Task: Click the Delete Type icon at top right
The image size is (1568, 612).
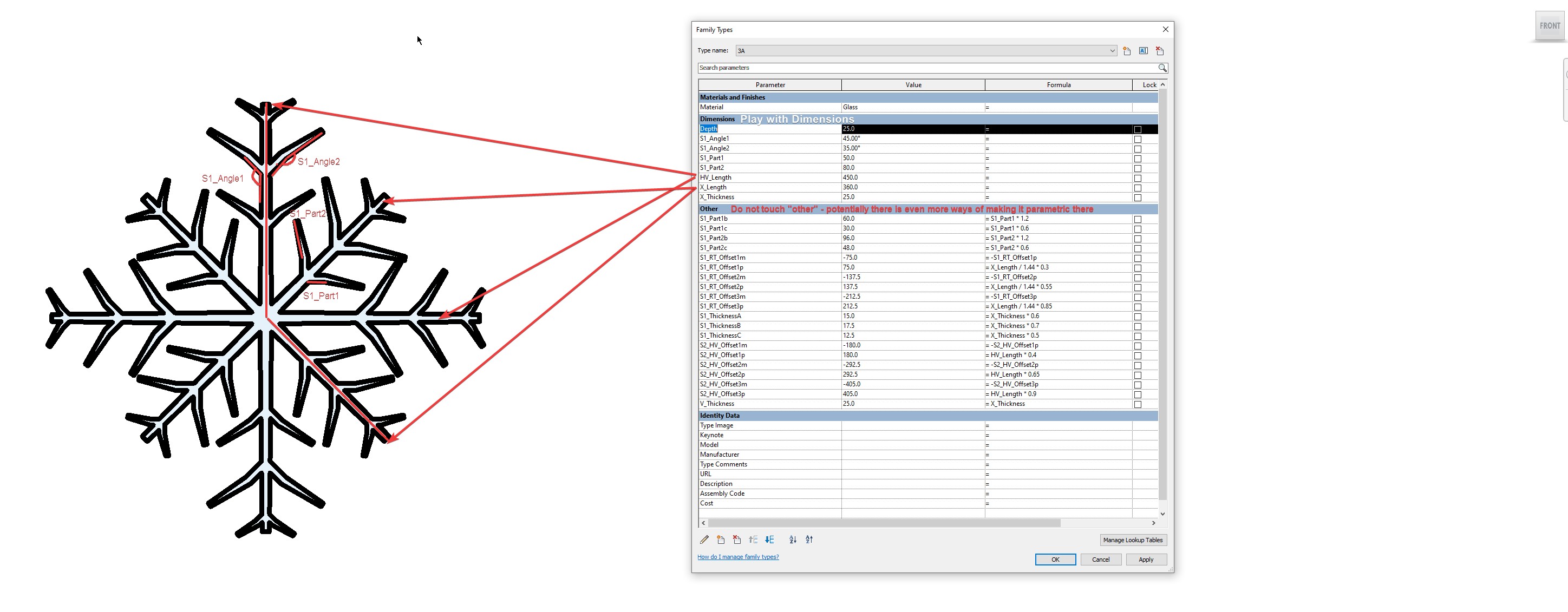Action: pos(1160,51)
